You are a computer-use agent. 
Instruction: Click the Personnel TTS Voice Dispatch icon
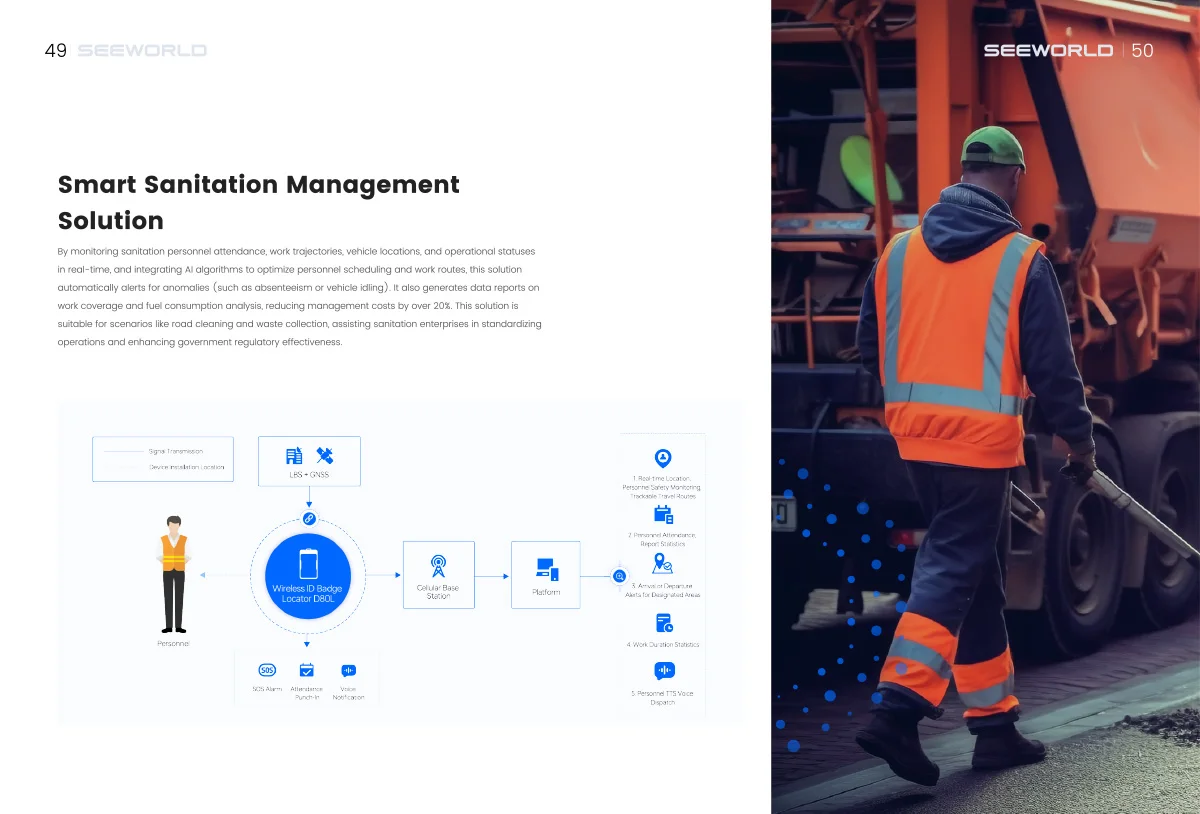click(x=664, y=671)
